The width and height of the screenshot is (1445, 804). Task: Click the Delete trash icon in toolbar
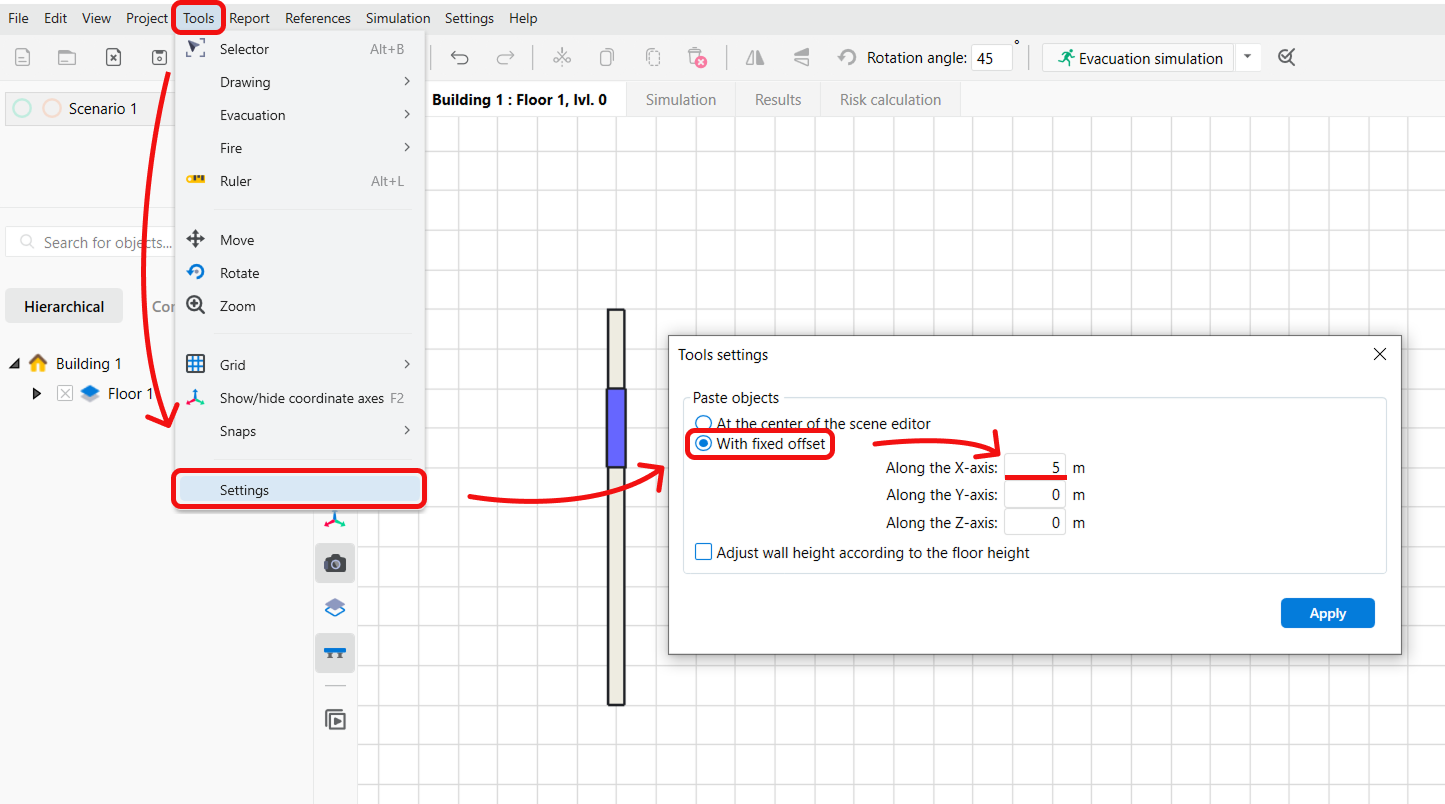click(697, 58)
